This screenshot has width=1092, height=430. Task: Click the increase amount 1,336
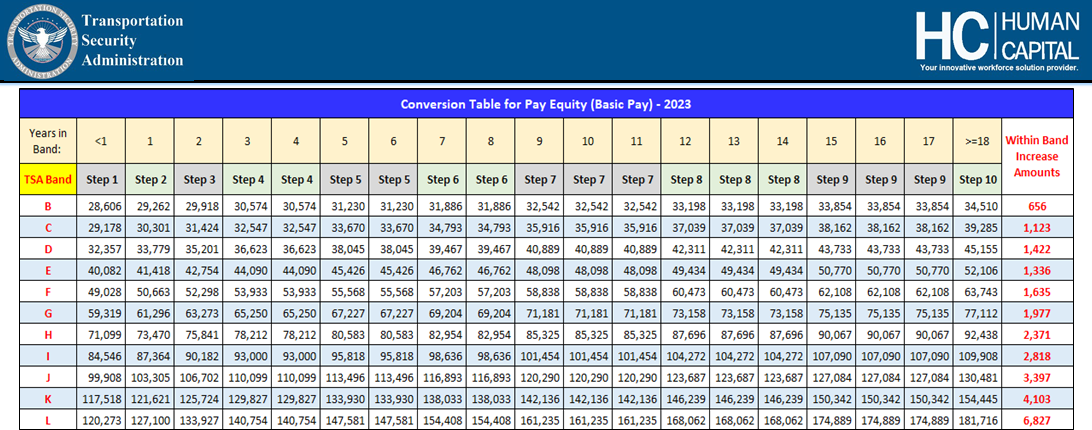1037,270
